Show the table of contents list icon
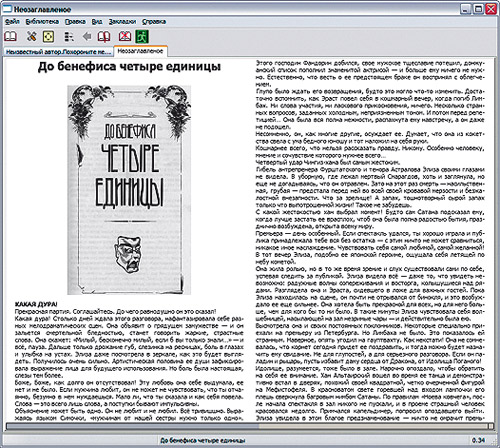This screenshot has height=448, width=500. [69, 36]
